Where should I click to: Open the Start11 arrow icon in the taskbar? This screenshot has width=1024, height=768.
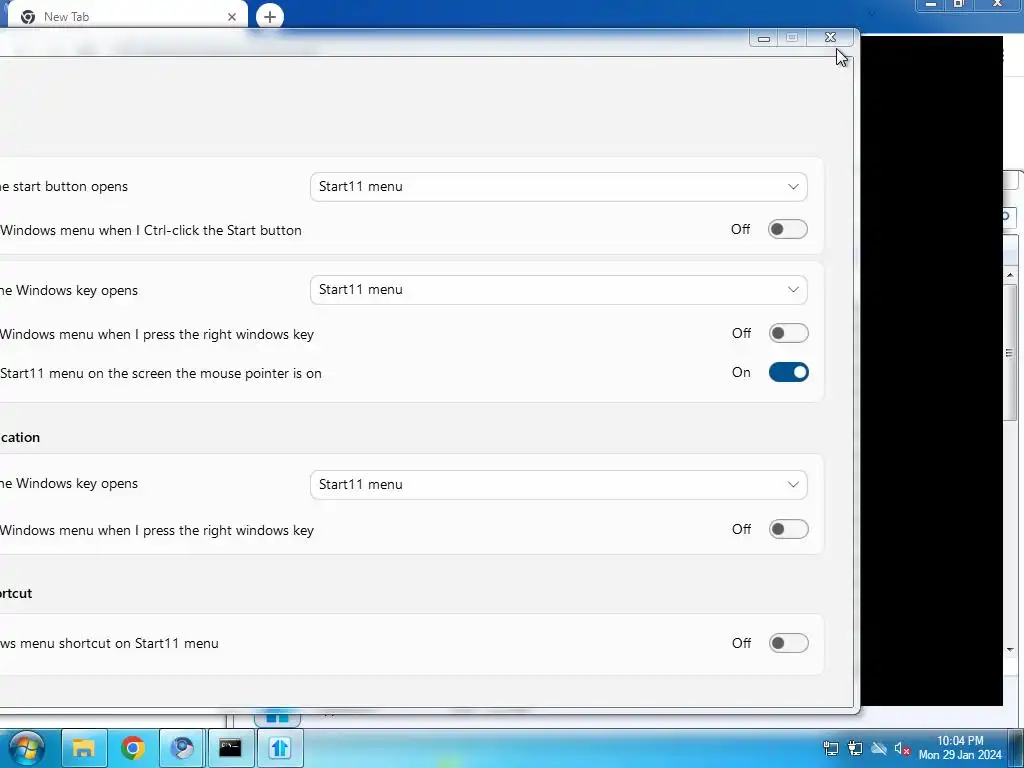[280, 748]
